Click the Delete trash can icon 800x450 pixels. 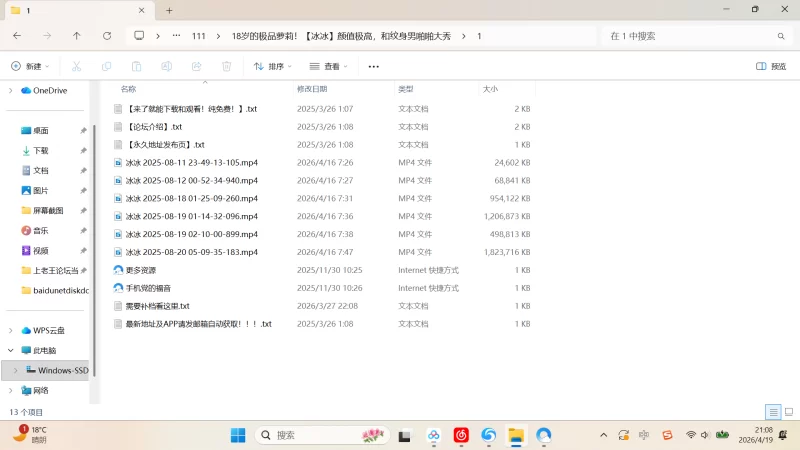tap(227, 66)
